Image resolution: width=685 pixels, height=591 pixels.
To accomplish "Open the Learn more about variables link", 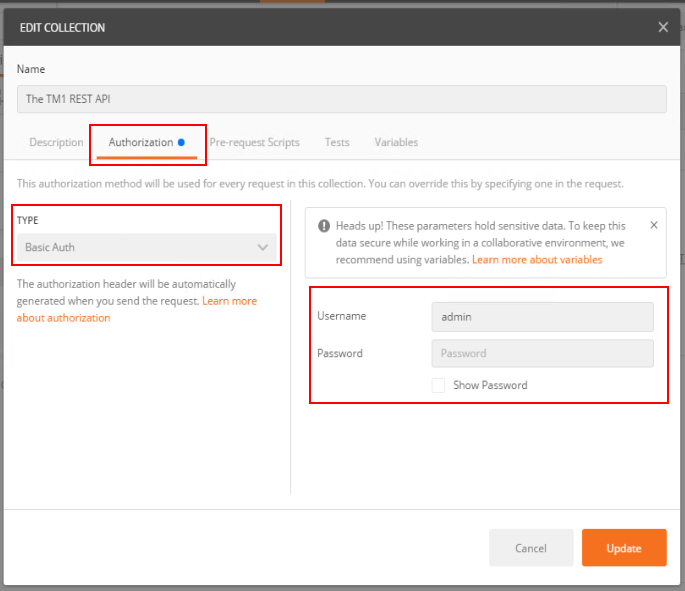I will 537,259.
